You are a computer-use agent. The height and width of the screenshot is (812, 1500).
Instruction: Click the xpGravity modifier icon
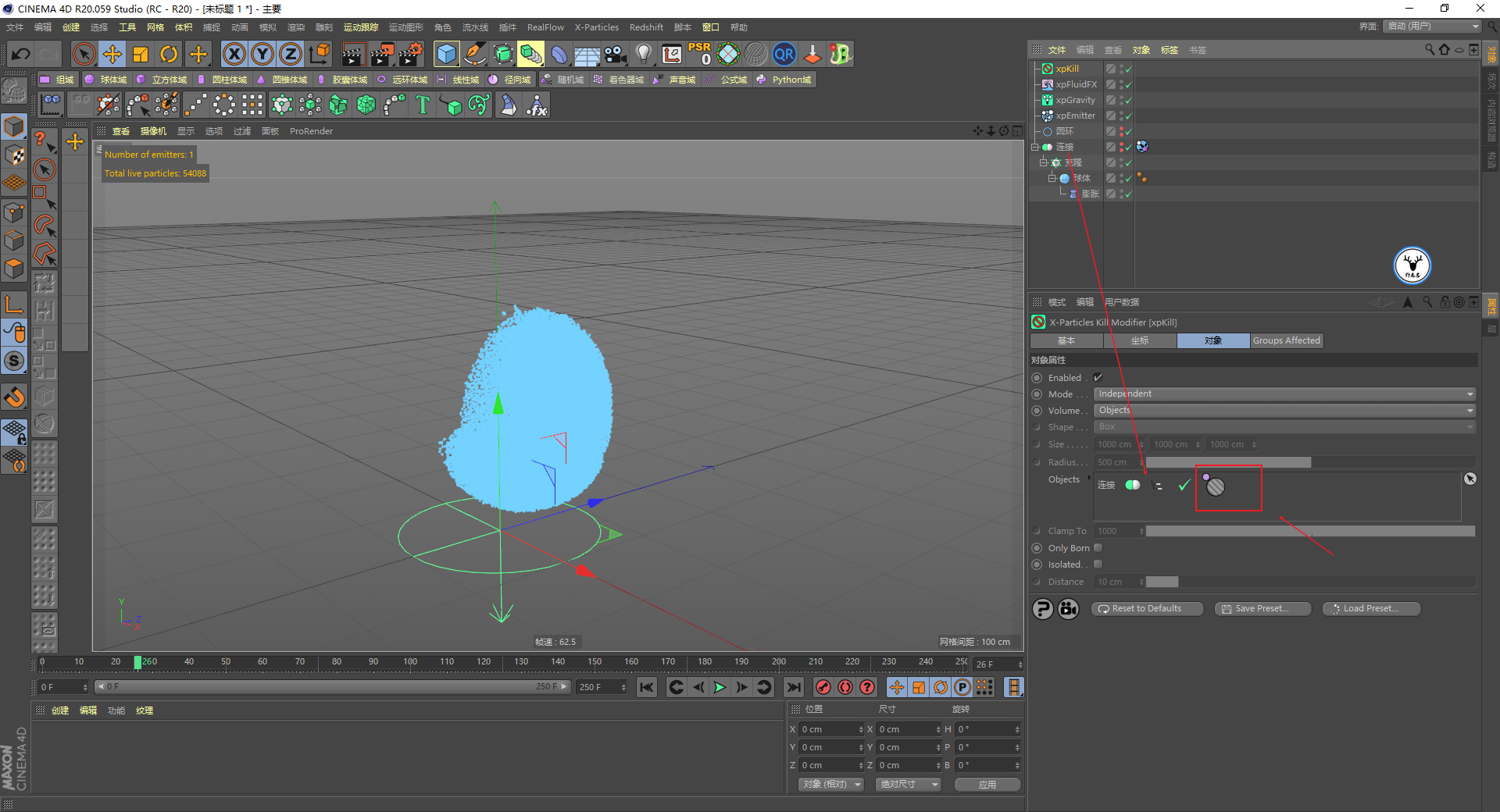click(x=1048, y=100)
